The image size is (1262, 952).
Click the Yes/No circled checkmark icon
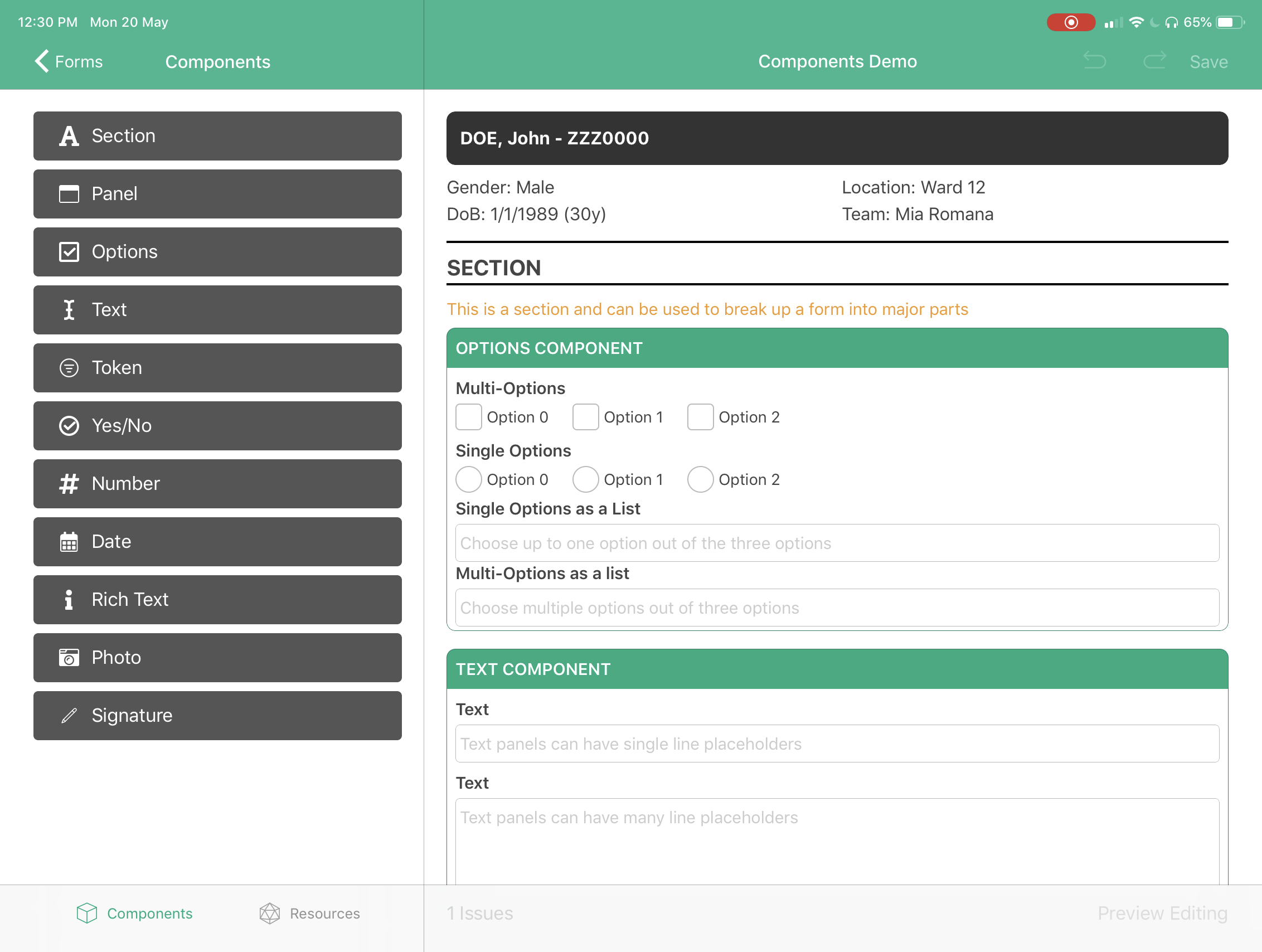[69, 425]
